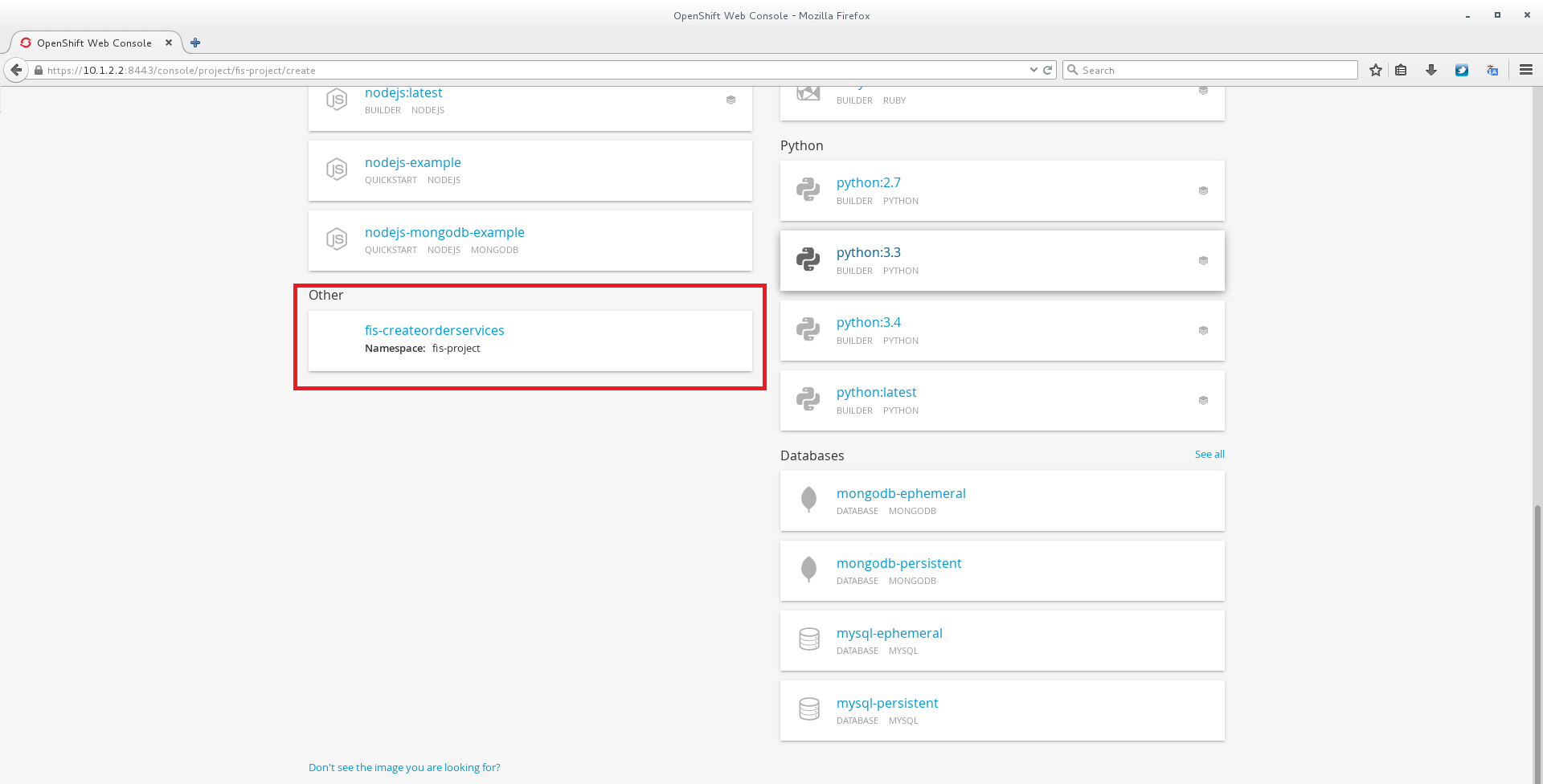Click the "Databases" section heading
The height and width of the screenshot is (784, 1543).
point(812,455)
